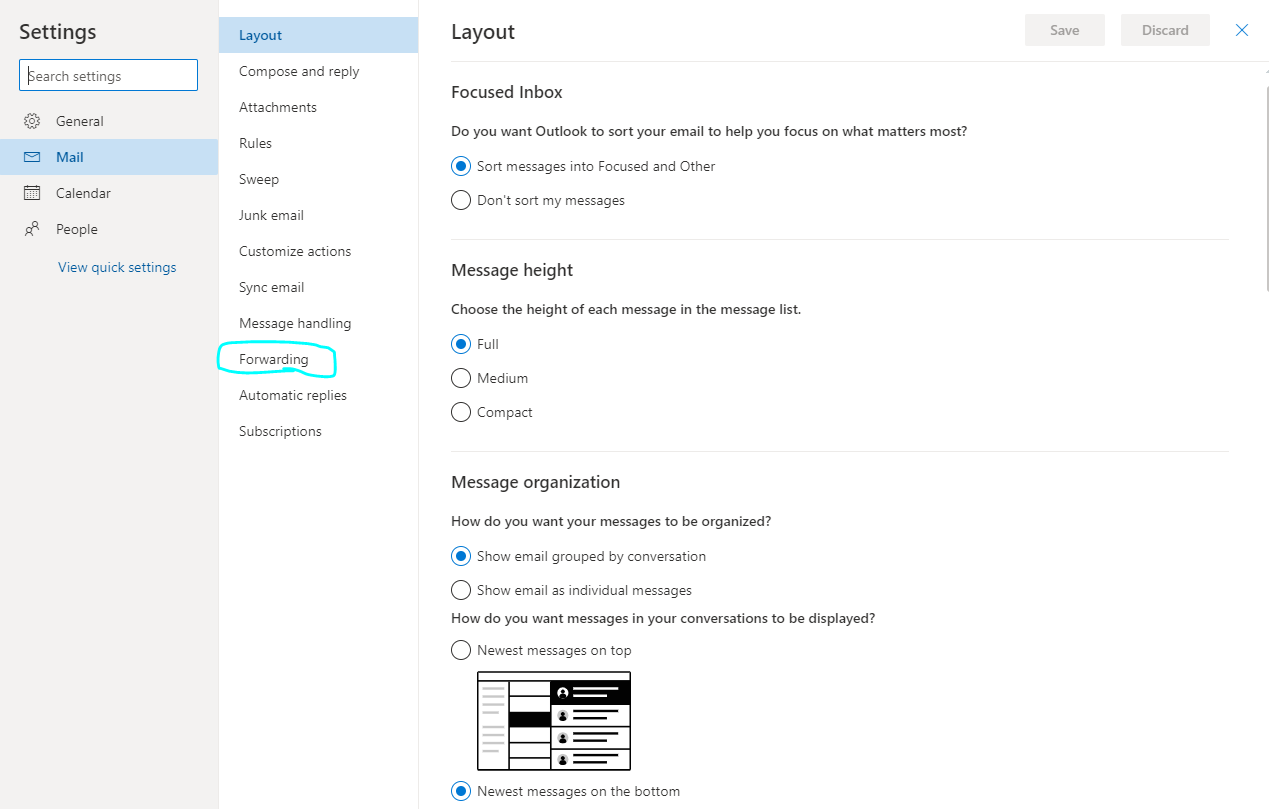Screen dimensions: 1269x809
Task: Open Subscriptions settings
Action: pos(280,431)
